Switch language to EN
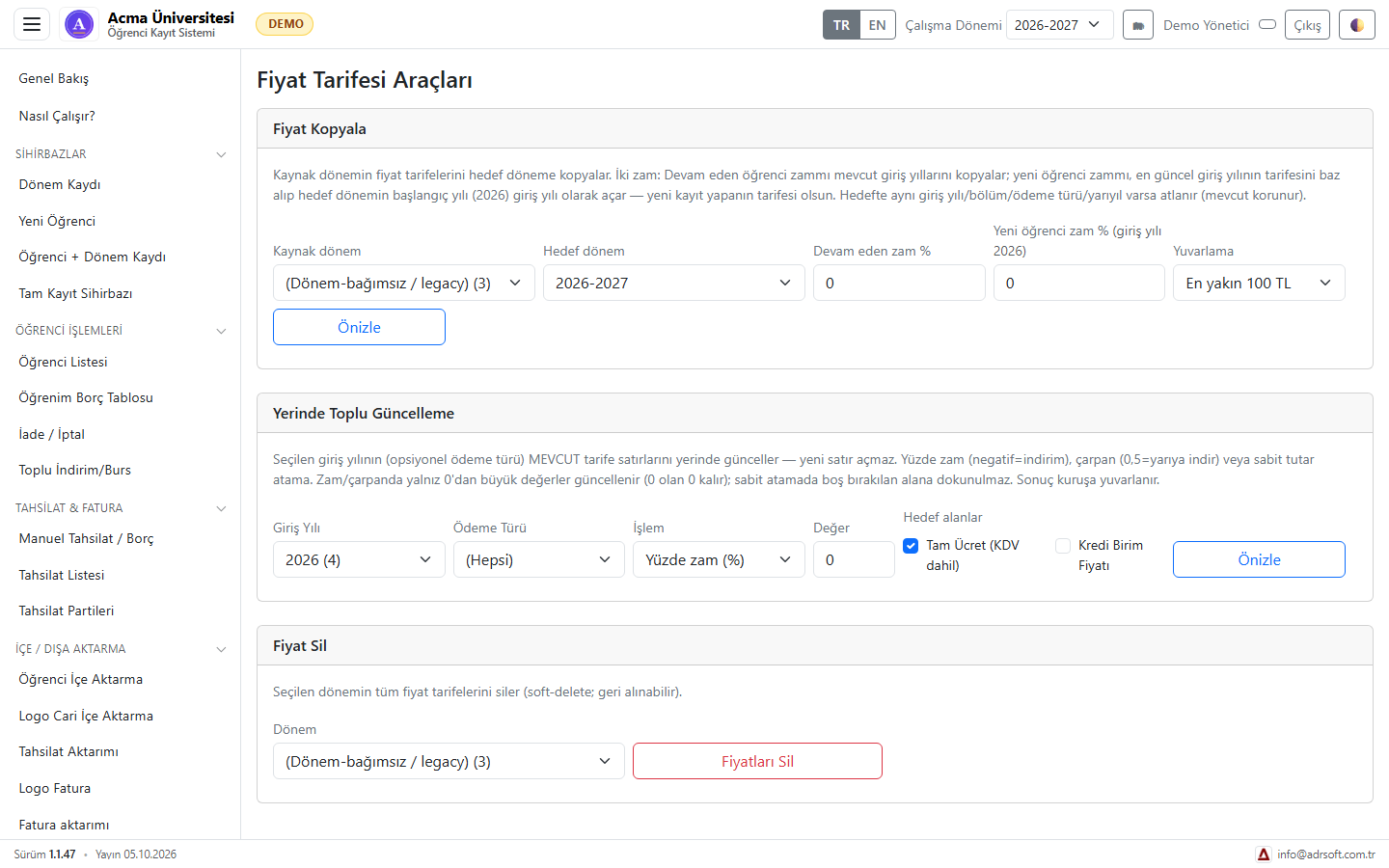This screenshot has width=1389, height=868. click(x=877, y=25)
